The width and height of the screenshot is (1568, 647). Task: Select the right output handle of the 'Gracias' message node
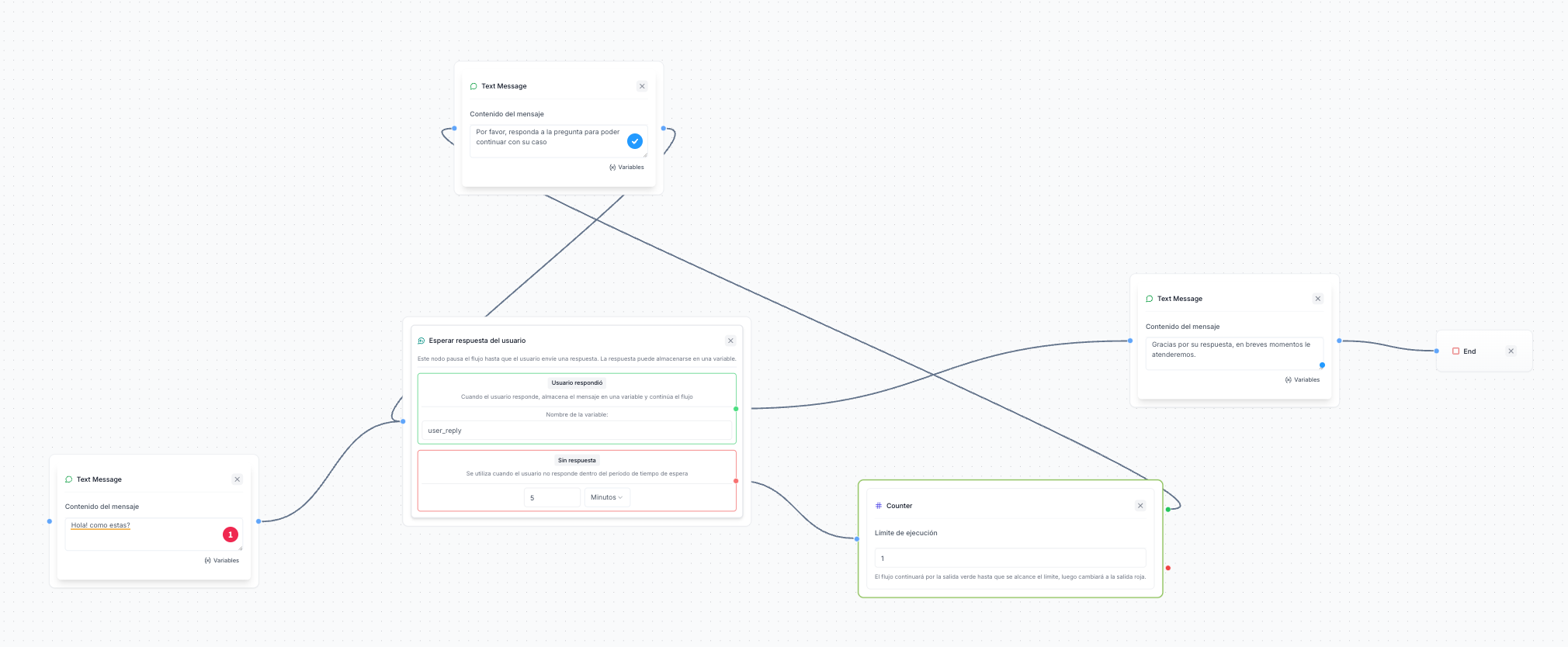pyautogui.click(x=1339, y=341)
